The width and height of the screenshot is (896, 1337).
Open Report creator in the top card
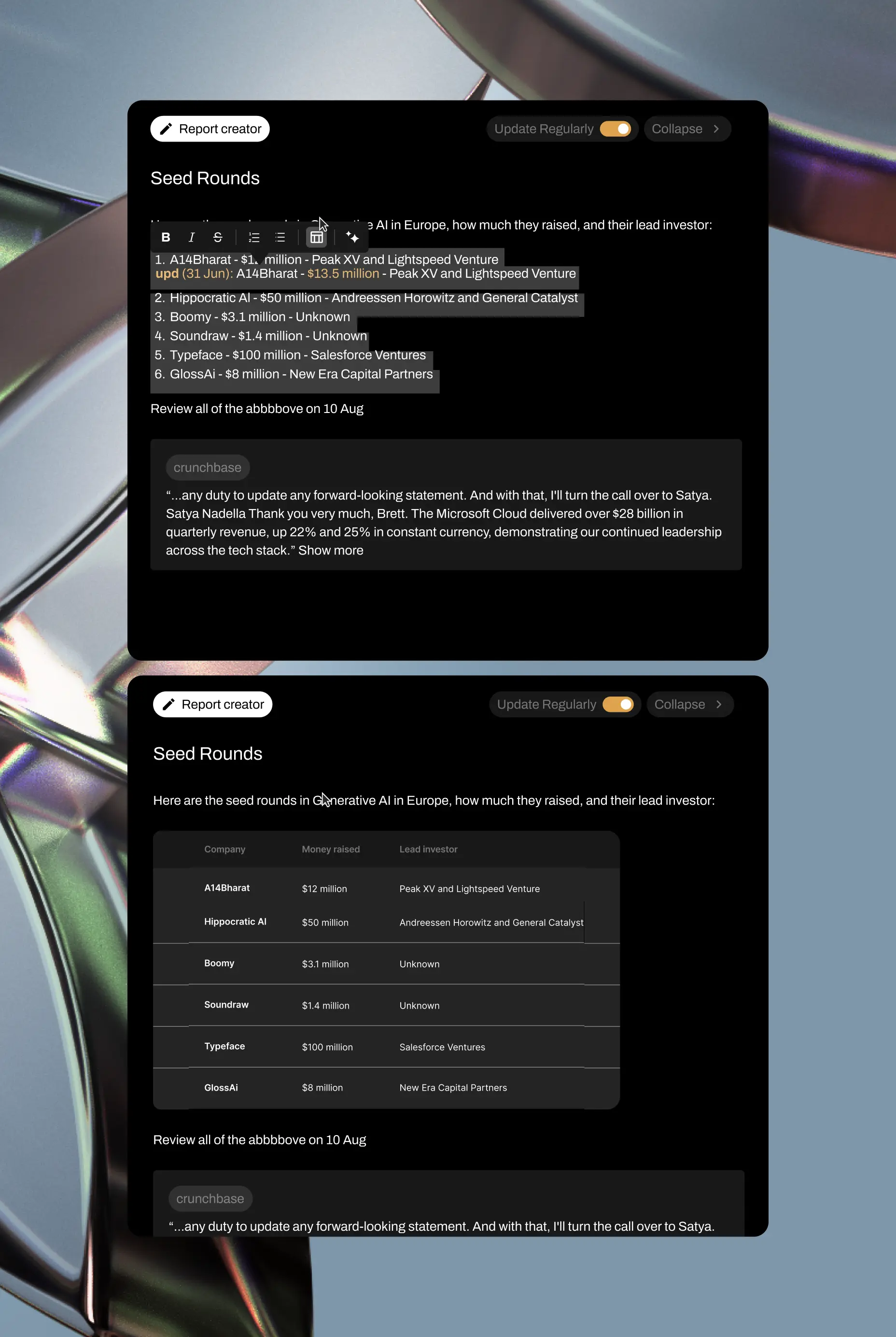(x=210, y=128)
